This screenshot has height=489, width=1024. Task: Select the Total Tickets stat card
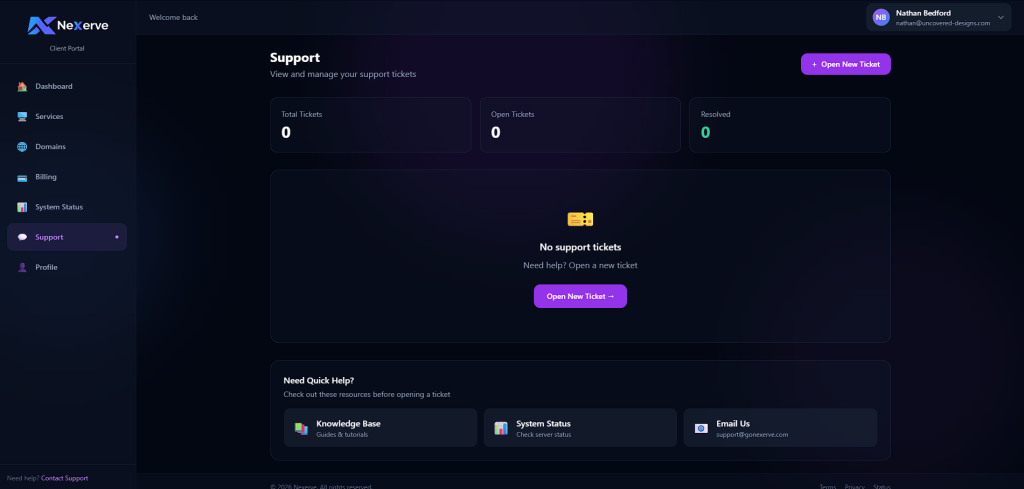370,125
